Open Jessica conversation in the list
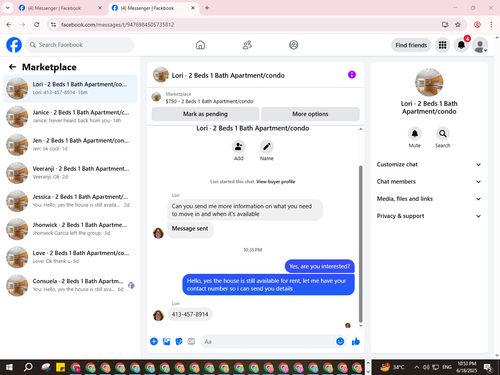The width and height of the screenshot is (500, 375). click(x=70, y=201)
